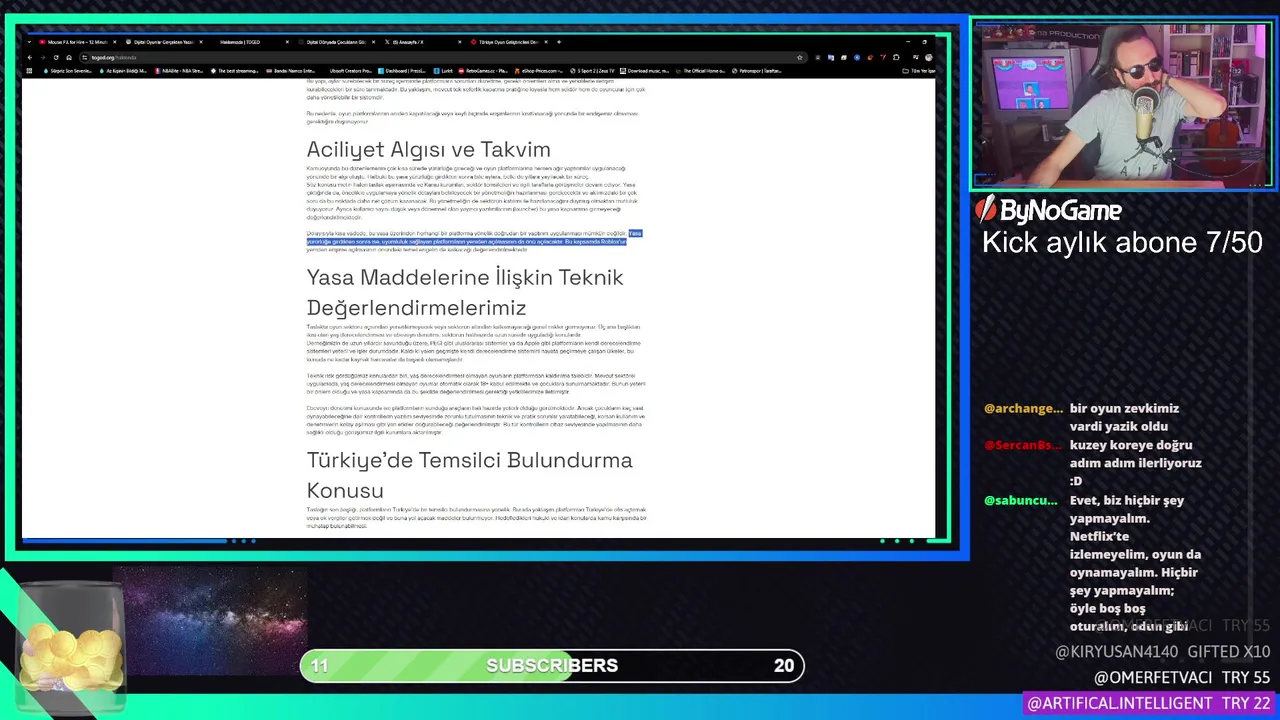Bookmark this page with the star icon

pos(800,57)
